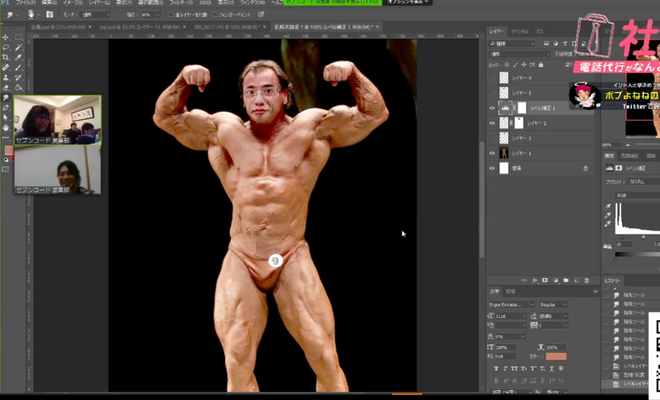Hide the レベル補正 1 adjustment layer

(x=492, y=107)
